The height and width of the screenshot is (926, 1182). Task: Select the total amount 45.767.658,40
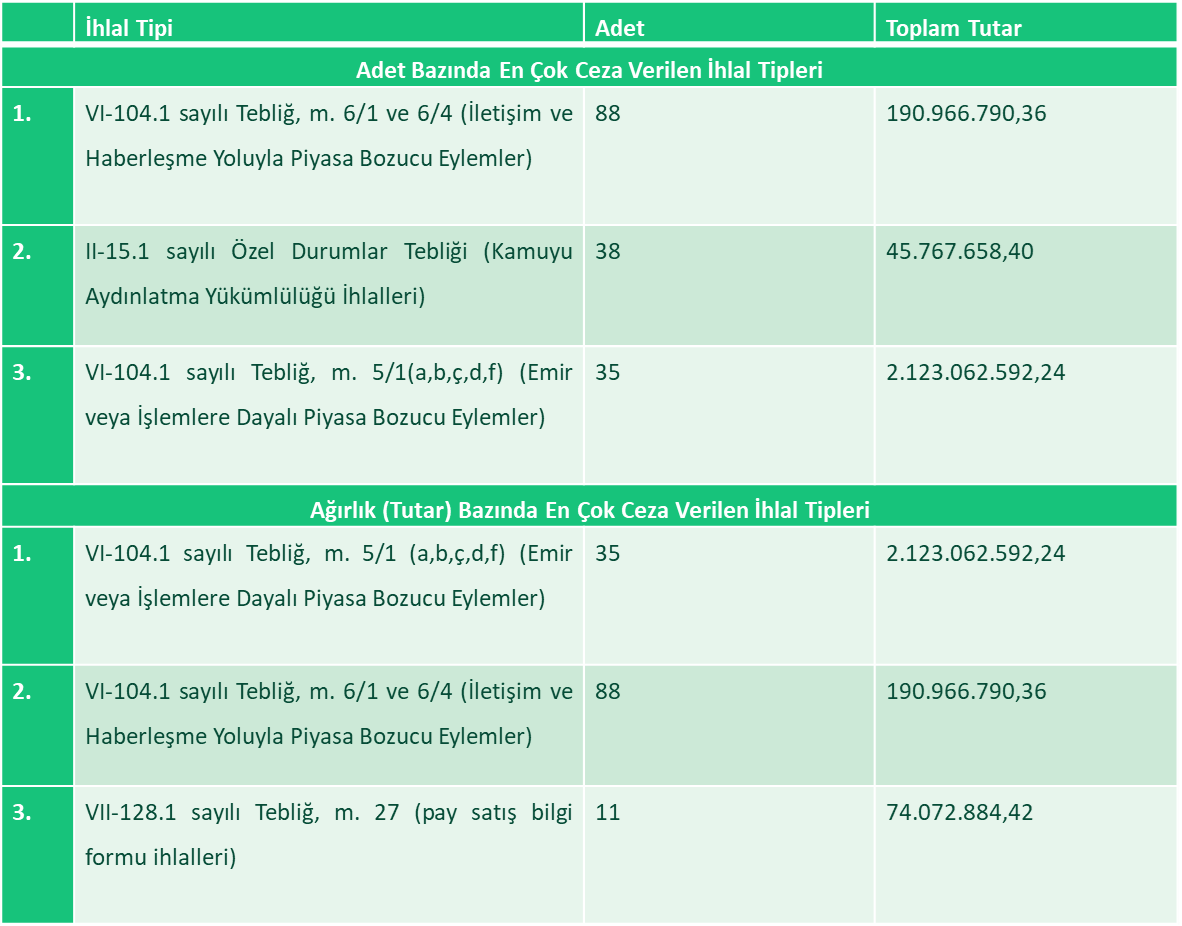tap(960, 252)
